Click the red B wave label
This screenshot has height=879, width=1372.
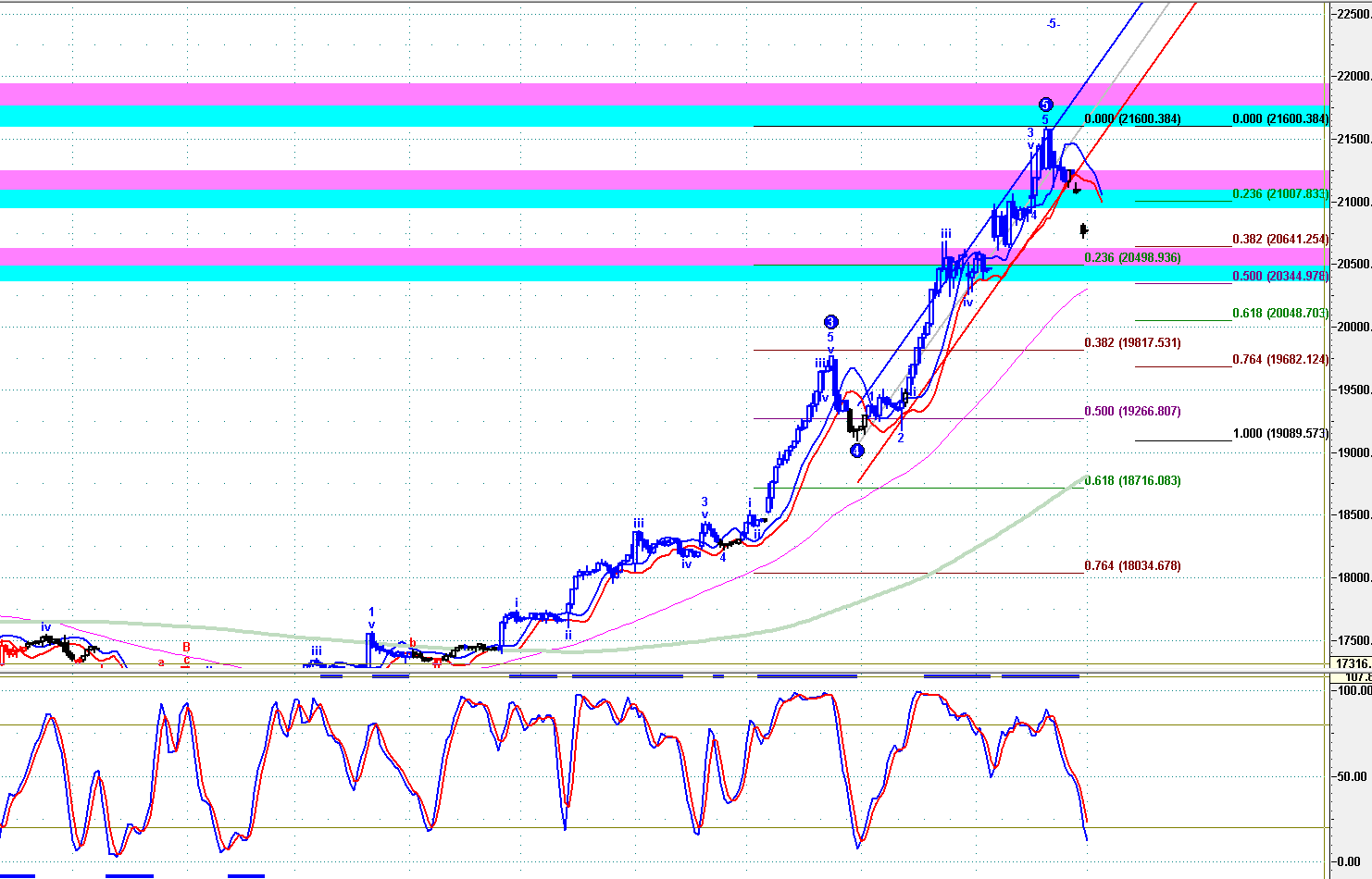pos(186,647)
